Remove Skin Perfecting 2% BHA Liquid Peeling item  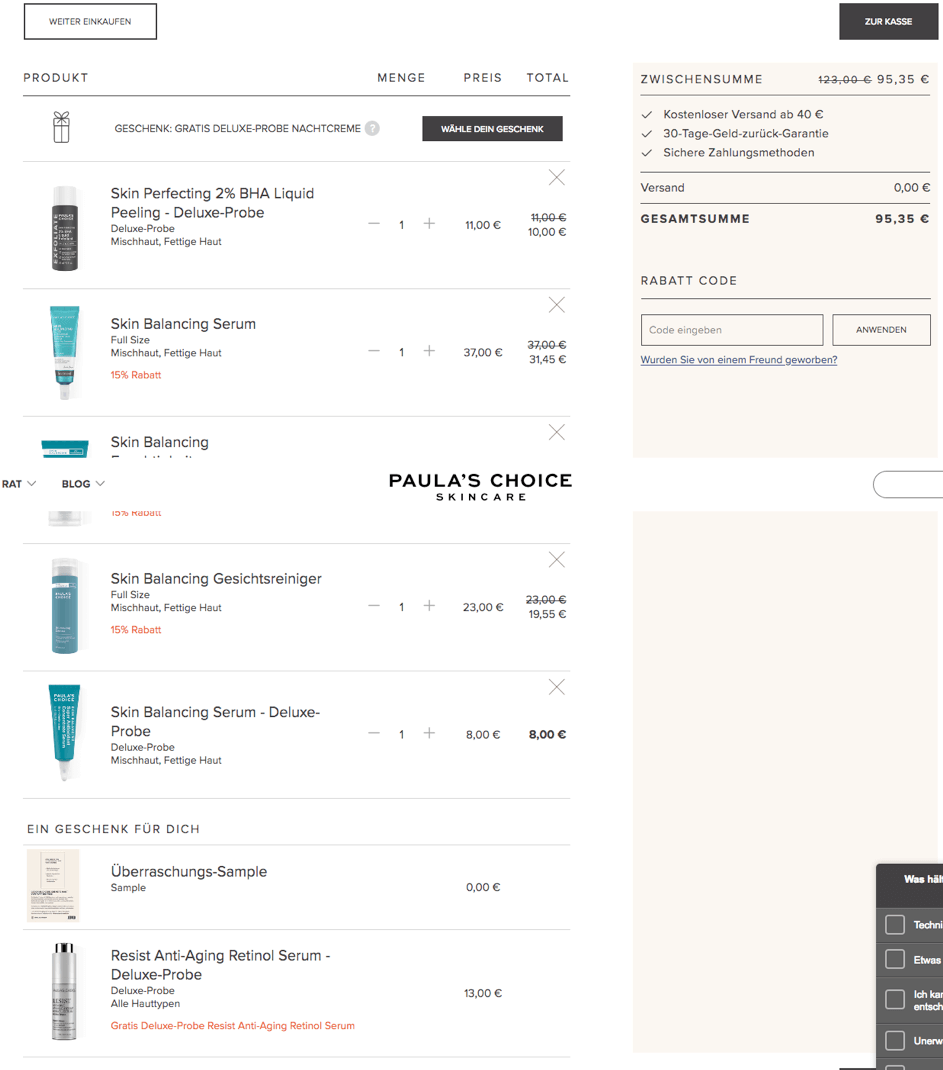point(557,178)
